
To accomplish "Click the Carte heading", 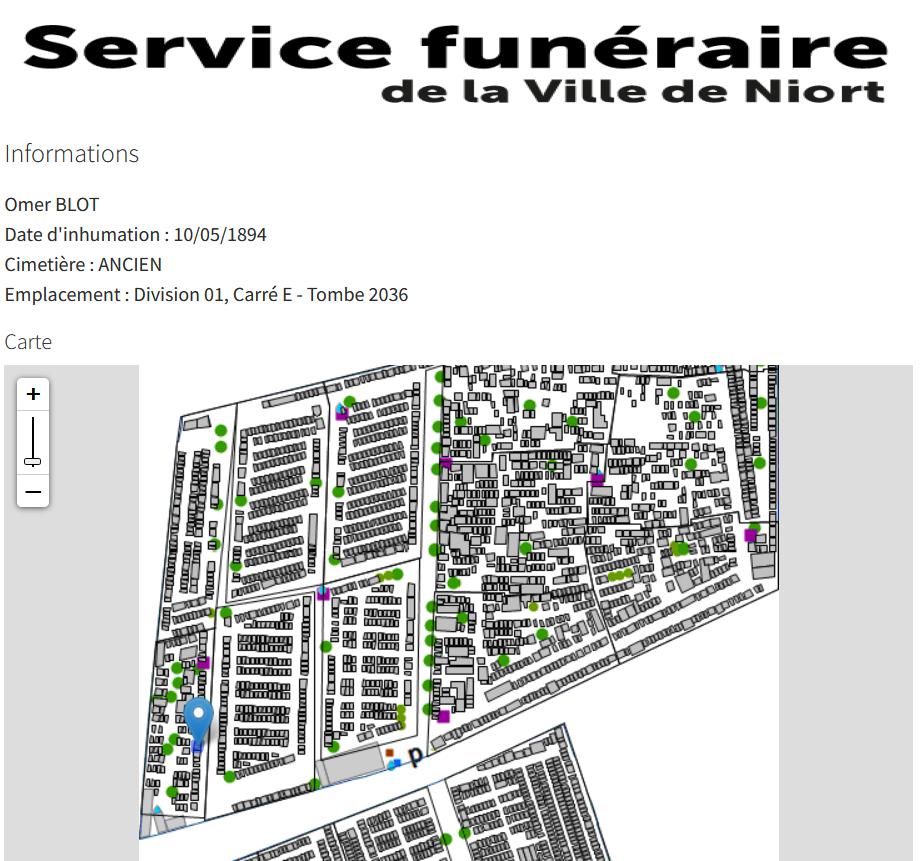I will click(x=28, y=342).
